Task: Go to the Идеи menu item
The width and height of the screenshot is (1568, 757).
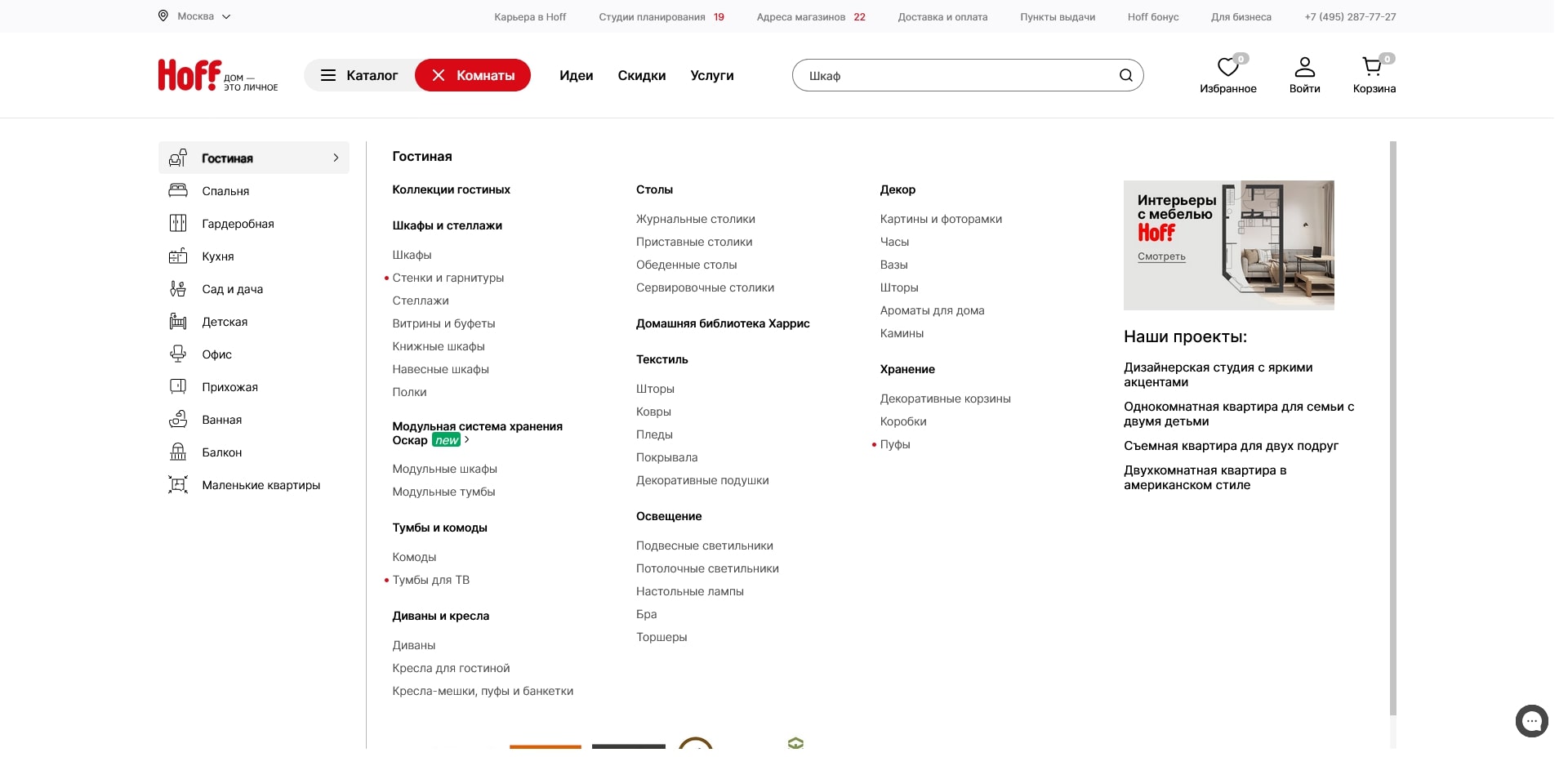Action: (576, 76)
